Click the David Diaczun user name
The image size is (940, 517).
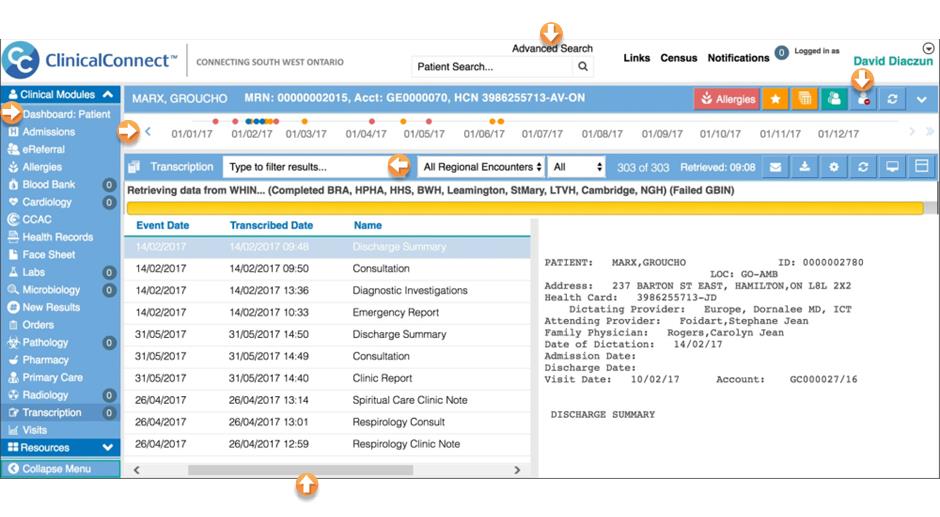pyautogui.click(x=893, y=61)
